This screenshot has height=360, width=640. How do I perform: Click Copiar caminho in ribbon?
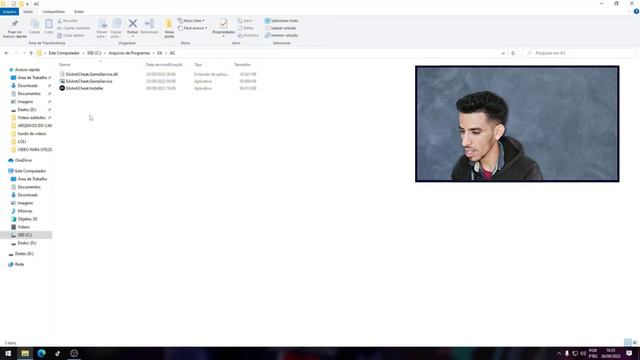pos(73,28)
